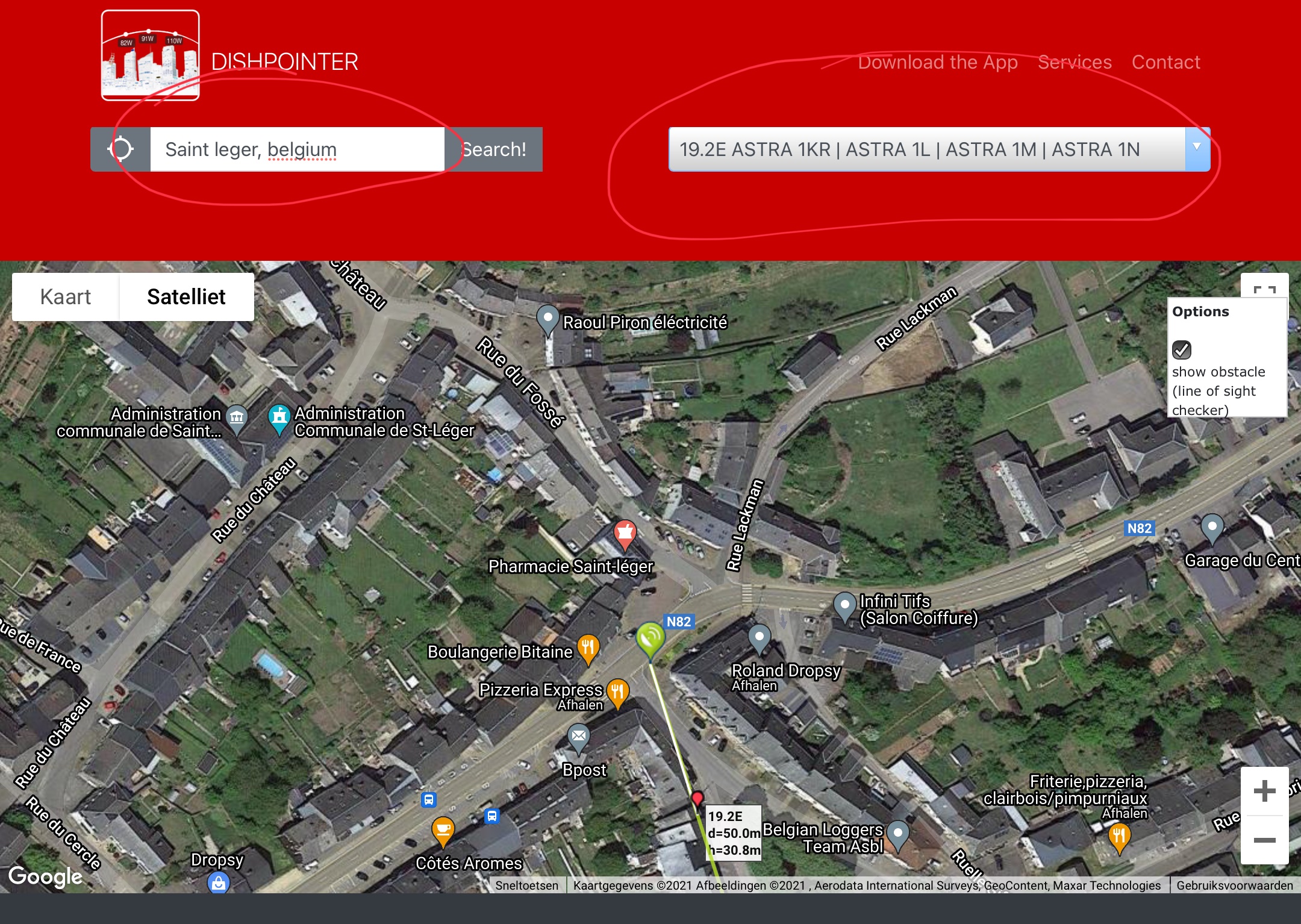1301x924 pixels.
Task: Click the Belgian Loggers Team Asbl pin
Action: point(898,836)
